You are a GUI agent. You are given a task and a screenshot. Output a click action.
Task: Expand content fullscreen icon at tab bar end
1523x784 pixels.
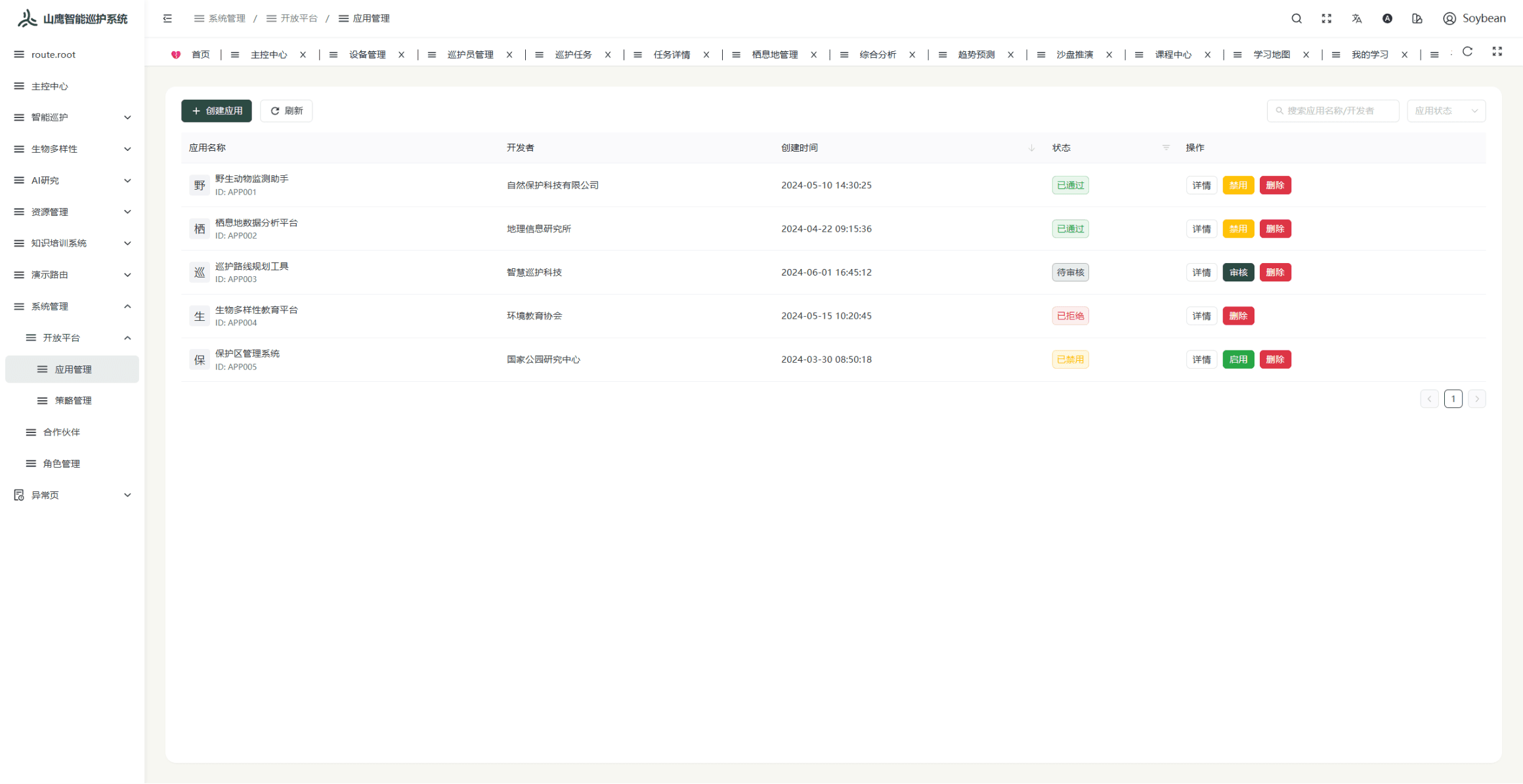click(1497, 52)
